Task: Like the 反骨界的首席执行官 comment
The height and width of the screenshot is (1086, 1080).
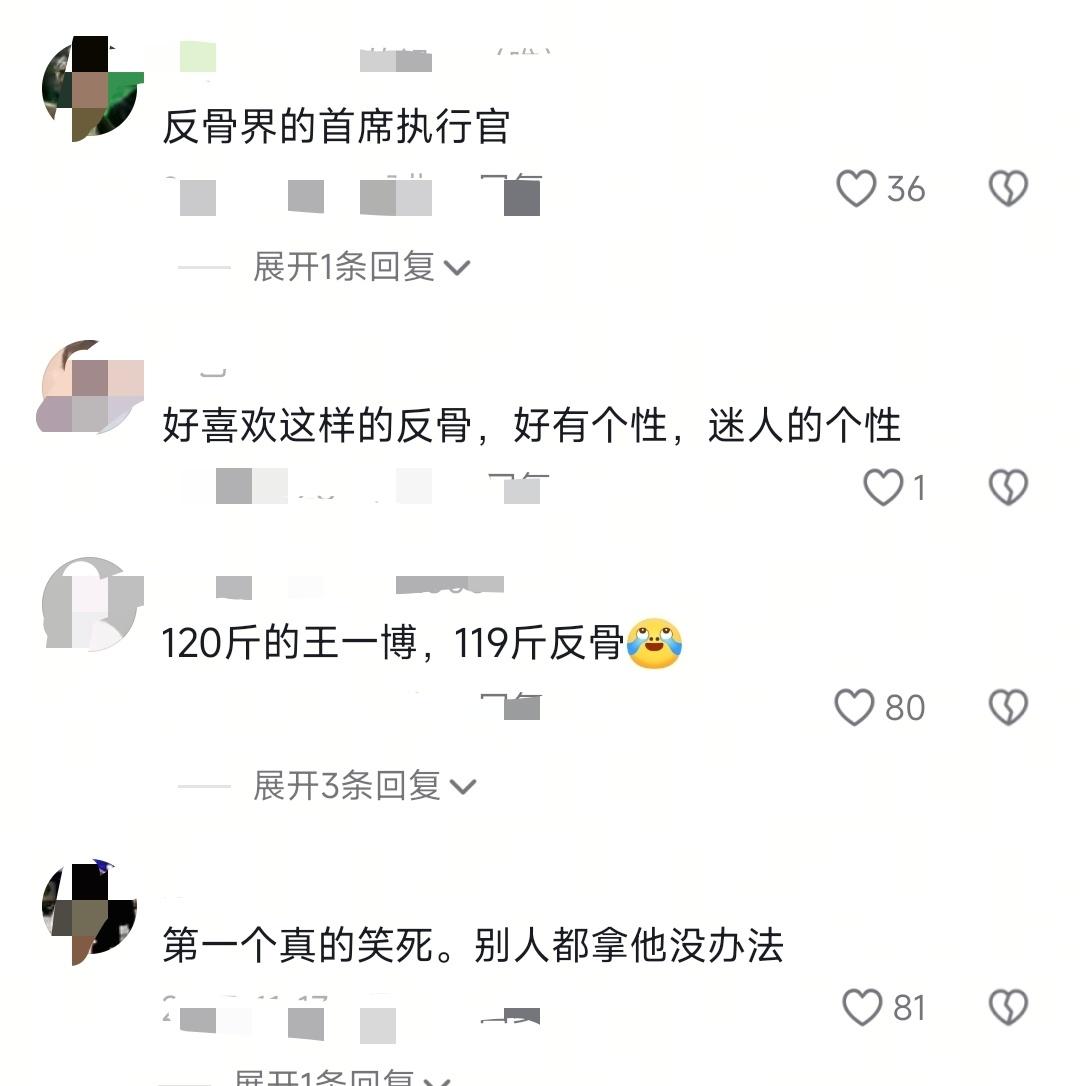Action: click(856, 188)
